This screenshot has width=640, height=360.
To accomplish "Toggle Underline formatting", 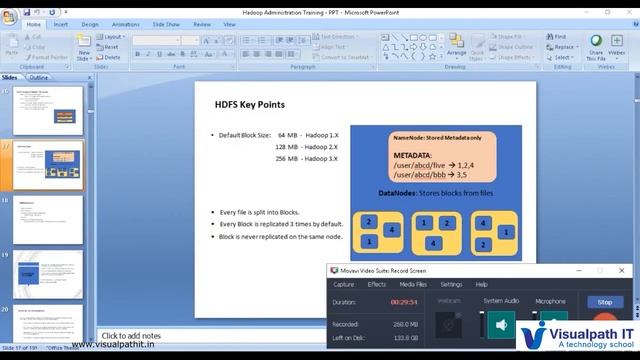I will [159, 54].
